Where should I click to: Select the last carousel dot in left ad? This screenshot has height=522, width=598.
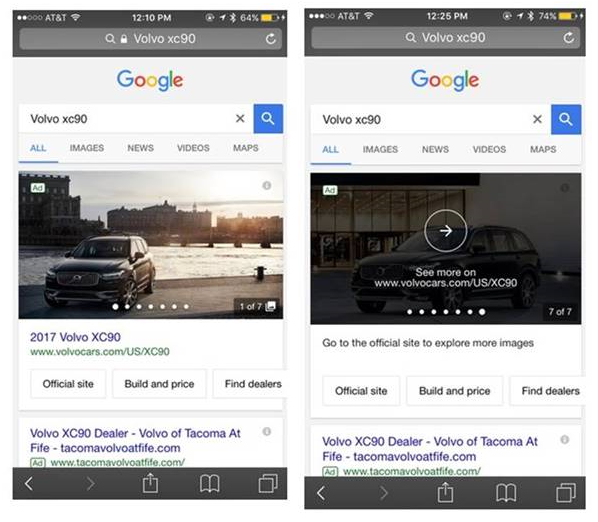click(x=186, y=307)
